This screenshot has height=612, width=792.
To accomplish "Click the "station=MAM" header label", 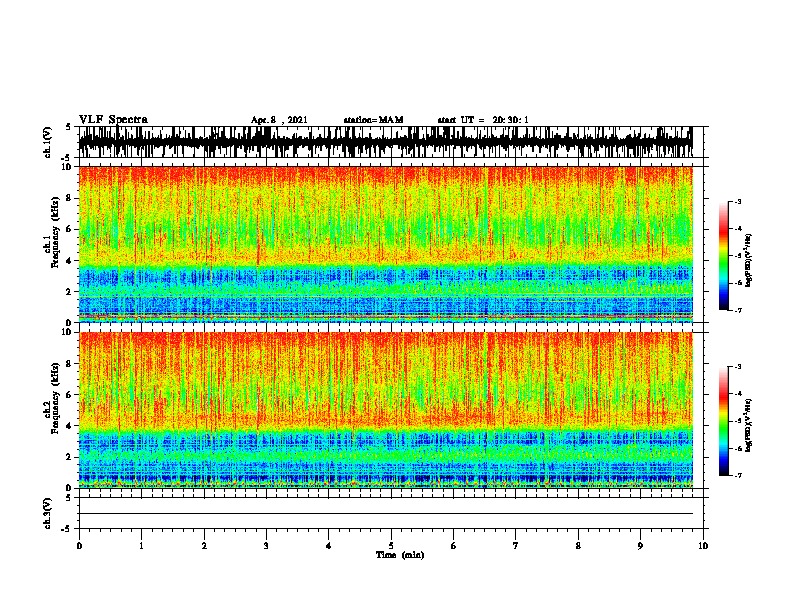I will [x=373, y=120].
